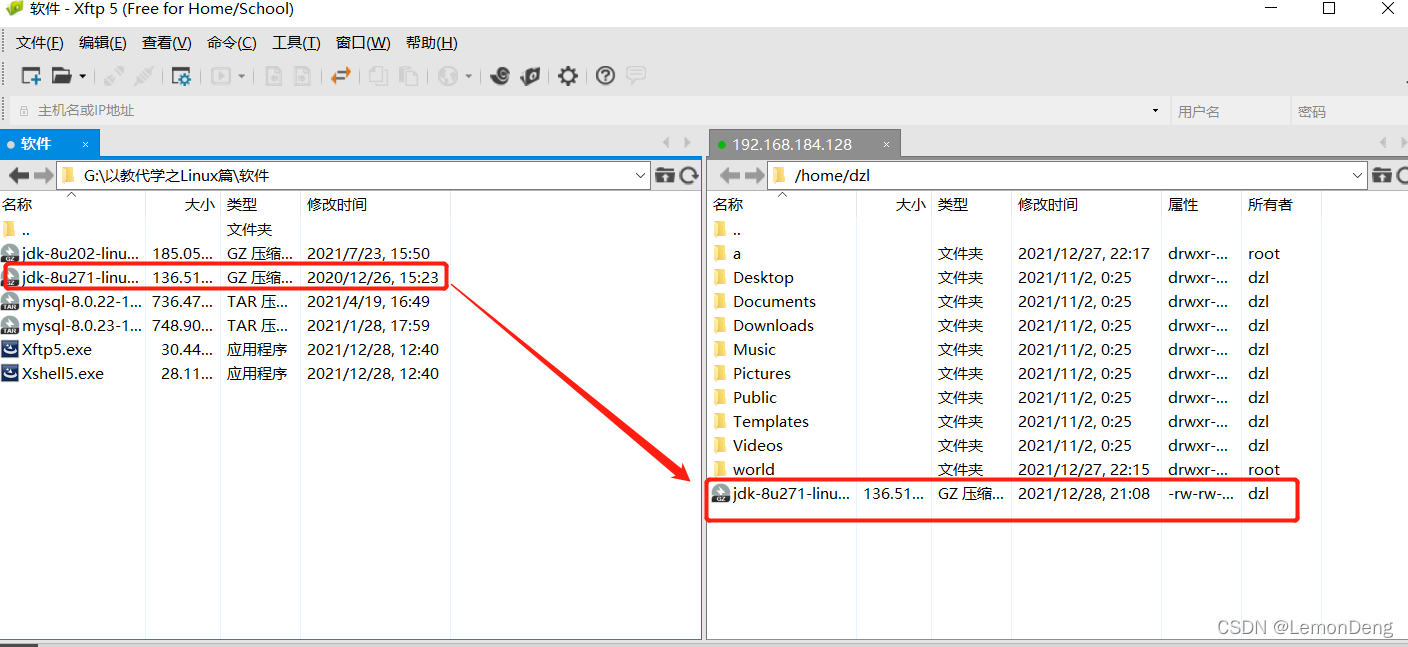Open a new session with New button

[30, 76]
